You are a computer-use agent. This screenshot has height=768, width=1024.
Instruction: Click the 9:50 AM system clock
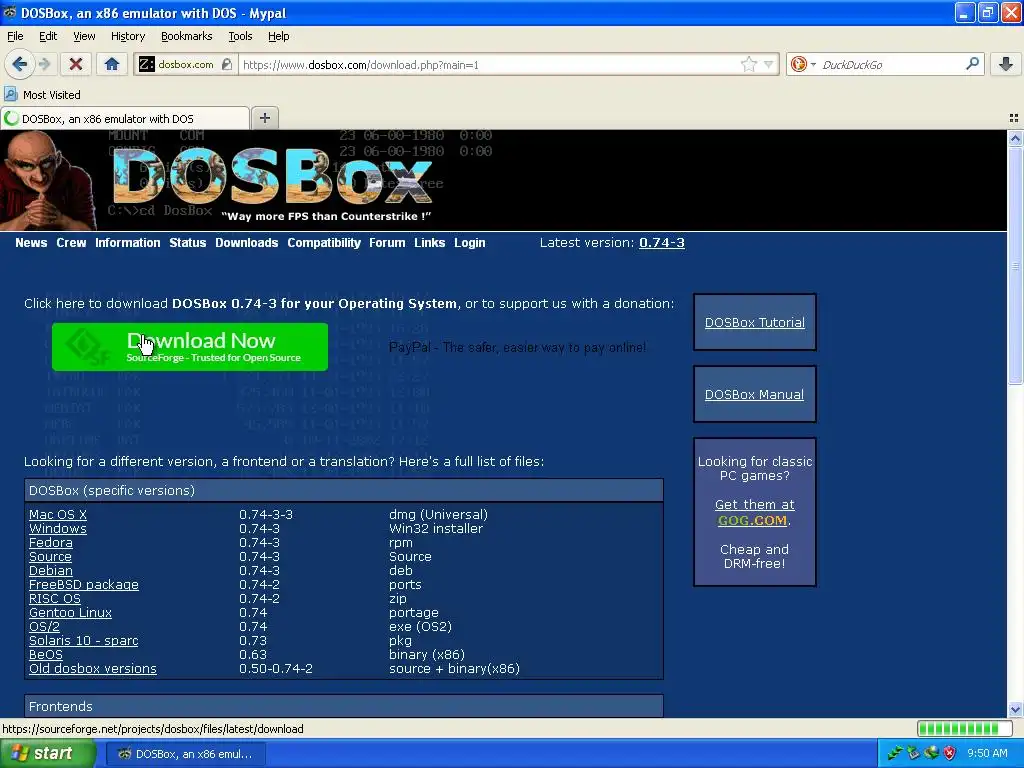pyautogui.click(x=987, y=754)
